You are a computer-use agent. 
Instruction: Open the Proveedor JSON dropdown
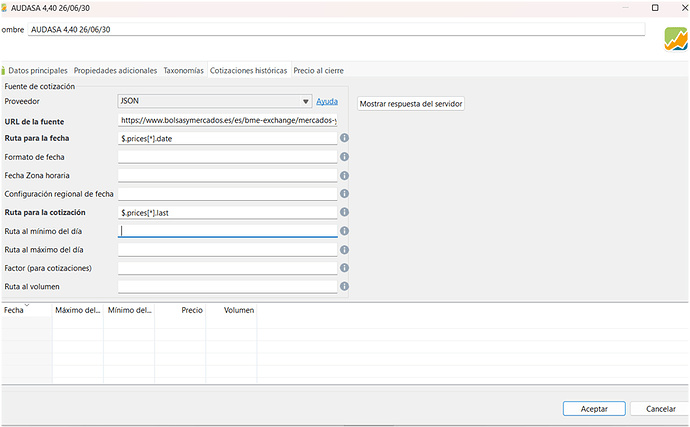(215, 101)
